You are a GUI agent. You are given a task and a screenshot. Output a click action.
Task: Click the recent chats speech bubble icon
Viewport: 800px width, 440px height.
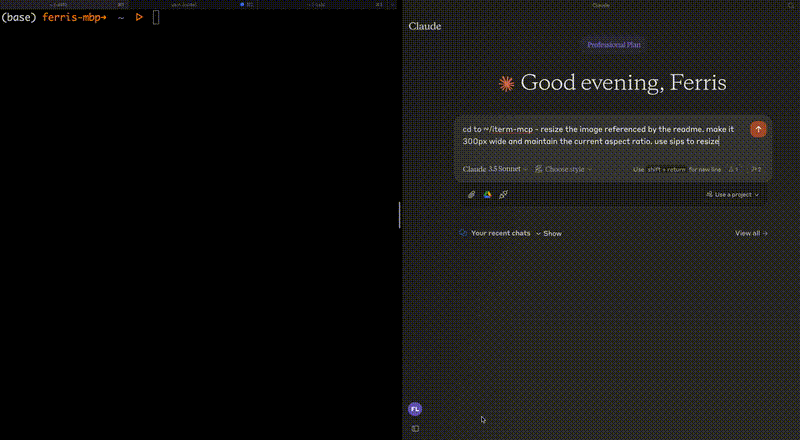pos(463,233)
